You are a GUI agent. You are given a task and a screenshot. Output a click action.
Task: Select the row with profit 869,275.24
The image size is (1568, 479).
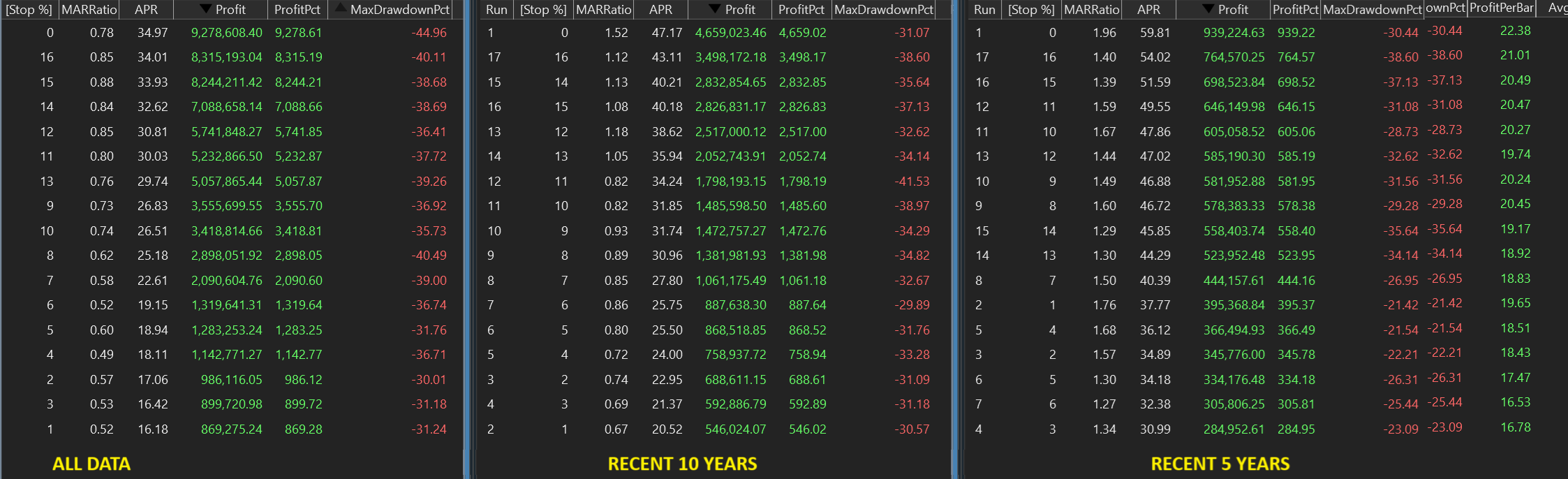click(x=231, y=429)
